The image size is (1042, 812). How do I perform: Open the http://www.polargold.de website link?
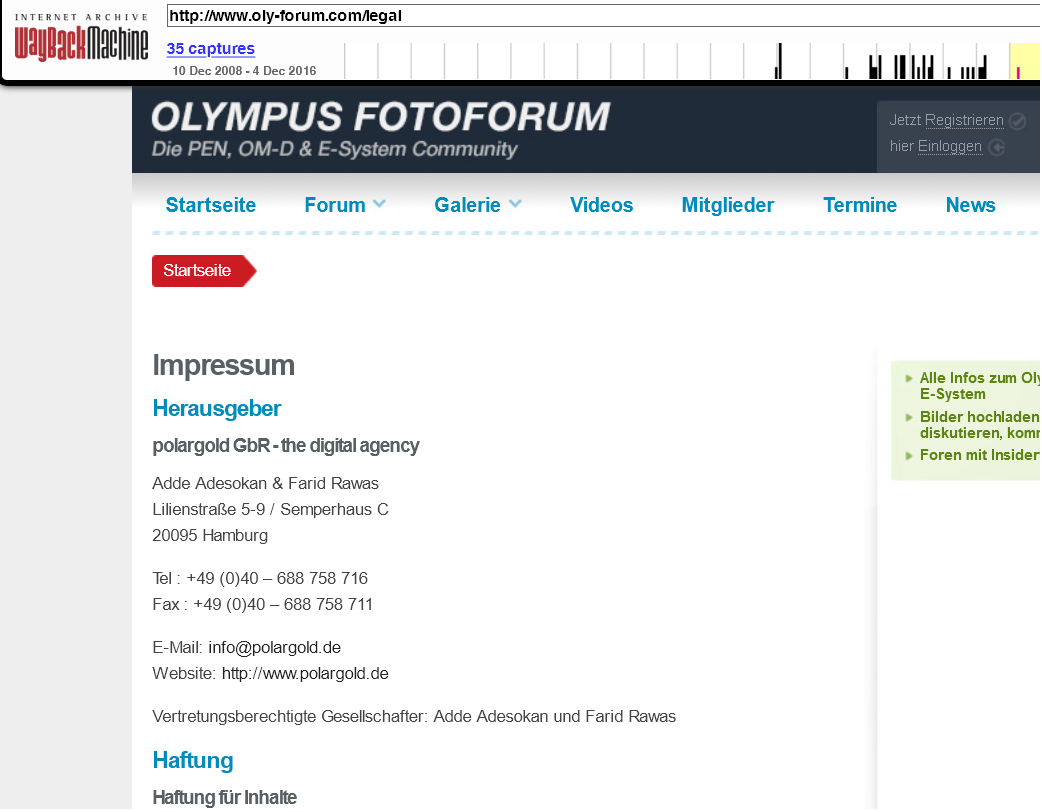pos(305,673)
